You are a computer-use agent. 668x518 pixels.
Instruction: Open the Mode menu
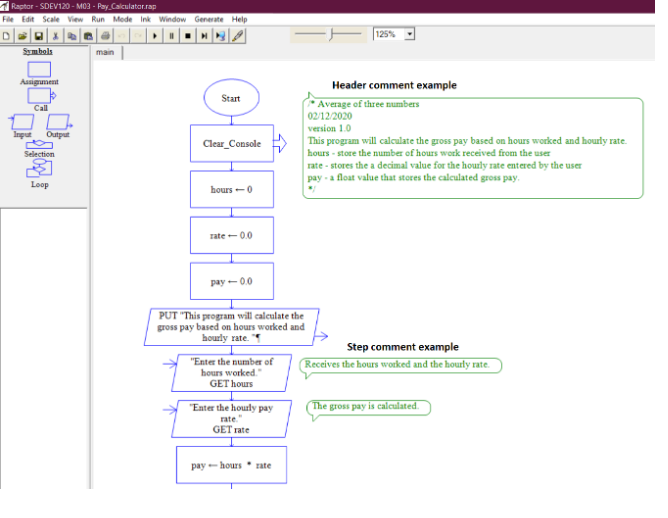[x=122, y=19]
